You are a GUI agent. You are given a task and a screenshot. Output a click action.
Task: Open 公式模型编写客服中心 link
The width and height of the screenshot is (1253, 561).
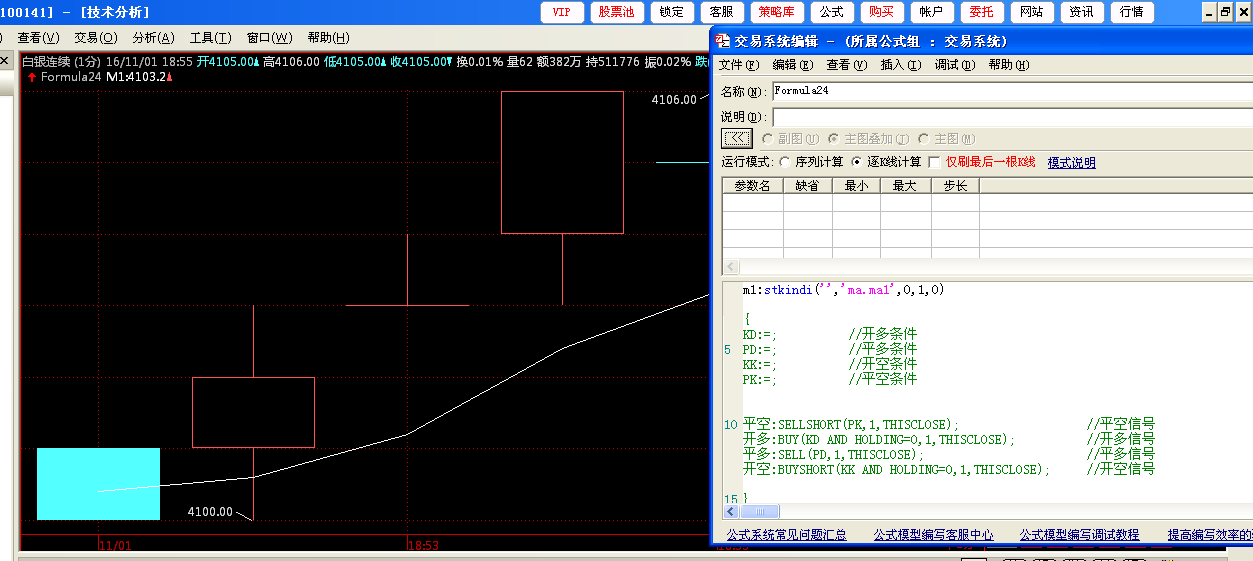point(933,535)
